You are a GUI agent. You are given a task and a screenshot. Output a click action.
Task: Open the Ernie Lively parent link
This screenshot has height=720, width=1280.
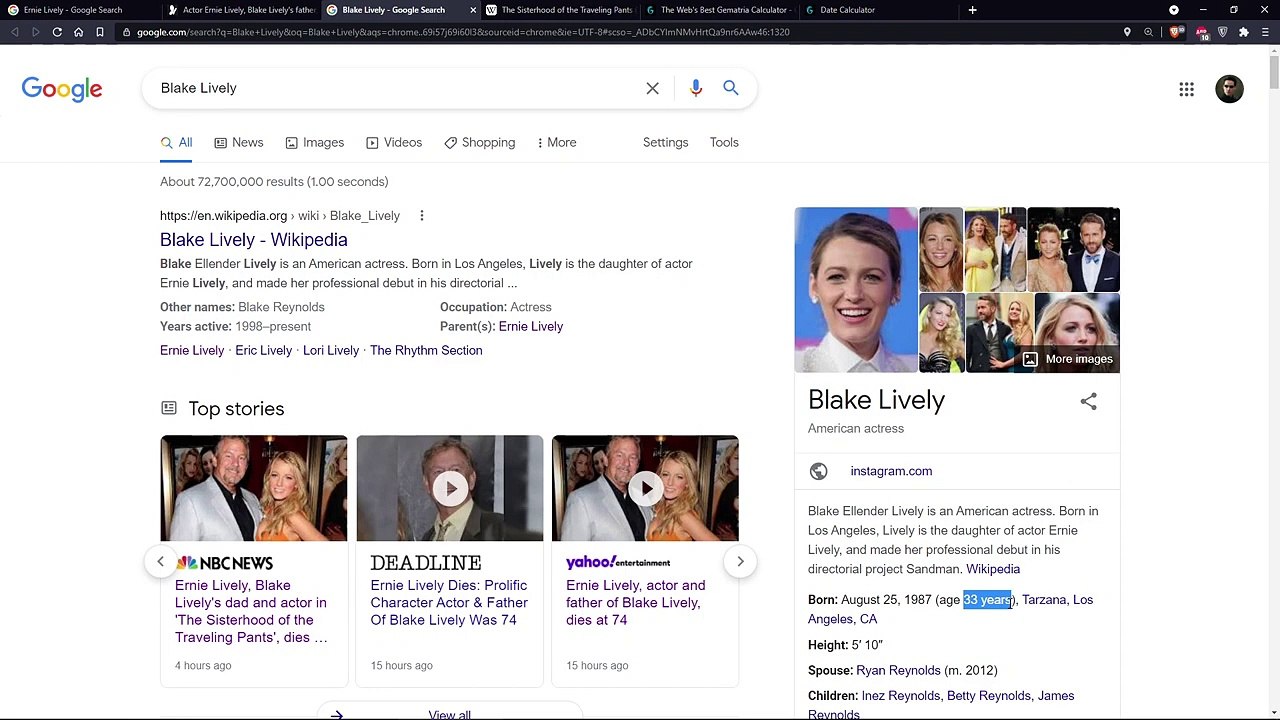[x=531, y=326]
